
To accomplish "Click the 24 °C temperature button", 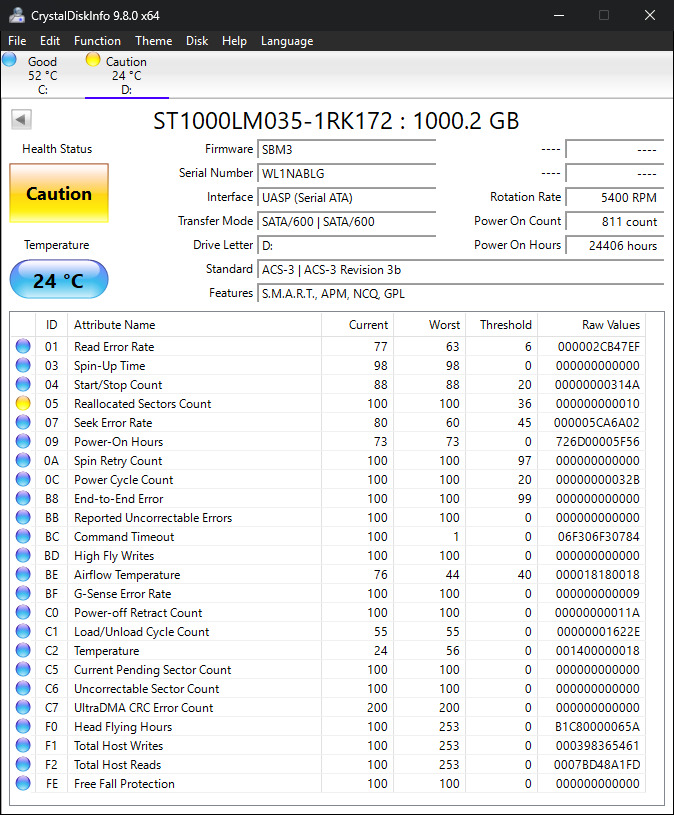I will (59, 280).
